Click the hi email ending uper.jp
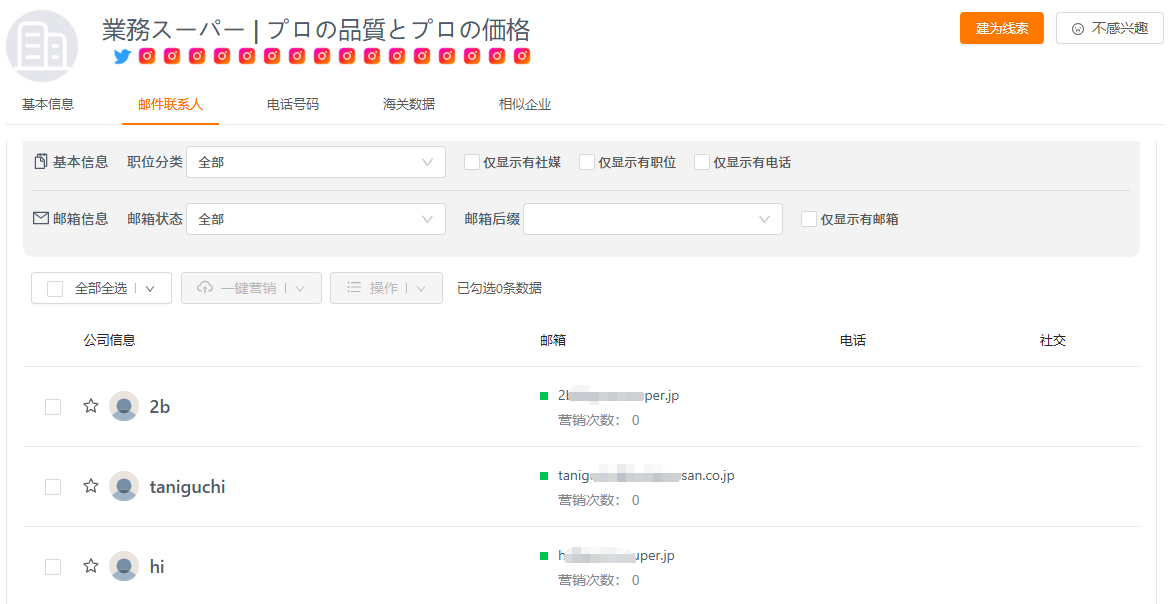1174x604 pixels. [616, 555]
